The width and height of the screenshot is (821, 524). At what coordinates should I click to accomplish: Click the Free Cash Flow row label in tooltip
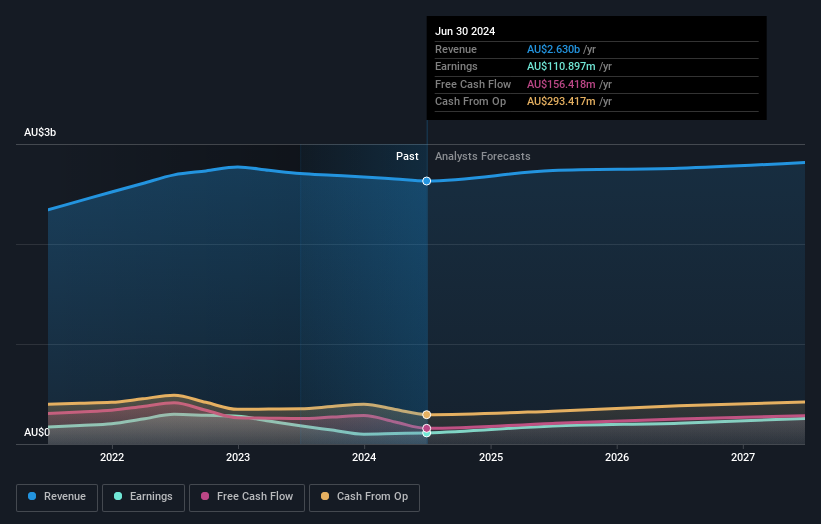click(473, 84)
